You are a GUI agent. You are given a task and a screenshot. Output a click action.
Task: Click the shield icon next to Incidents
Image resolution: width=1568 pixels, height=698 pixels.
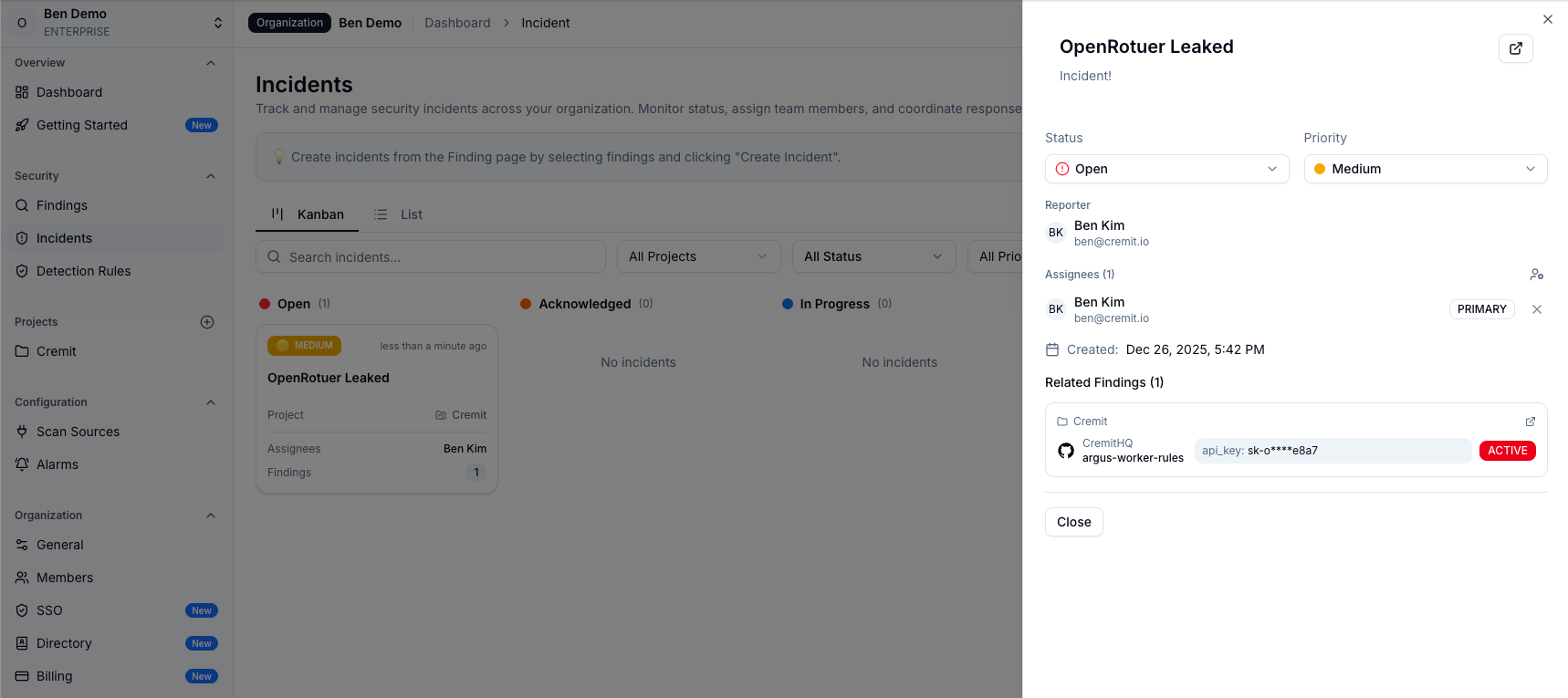click(22, 238)
